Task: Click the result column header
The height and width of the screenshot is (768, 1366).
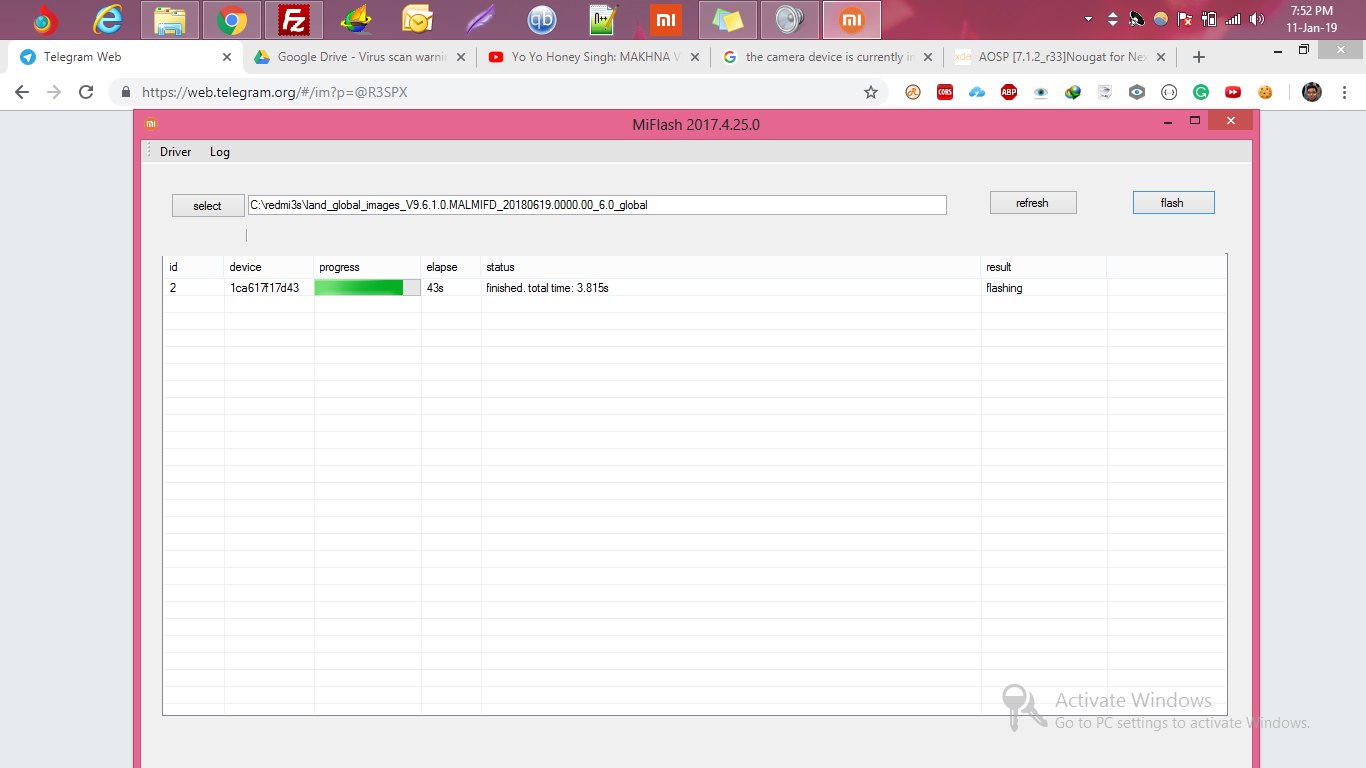Action: 1043,267
